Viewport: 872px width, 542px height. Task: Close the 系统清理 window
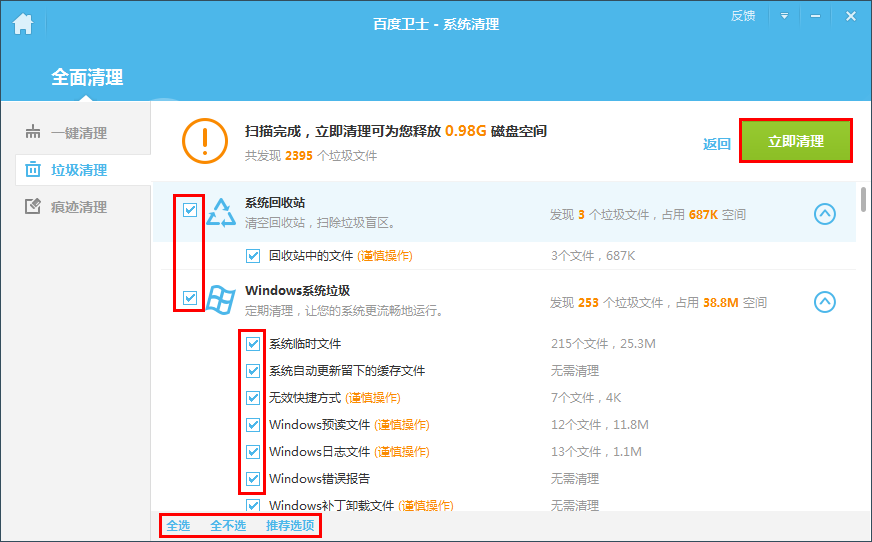coord(850,16)
